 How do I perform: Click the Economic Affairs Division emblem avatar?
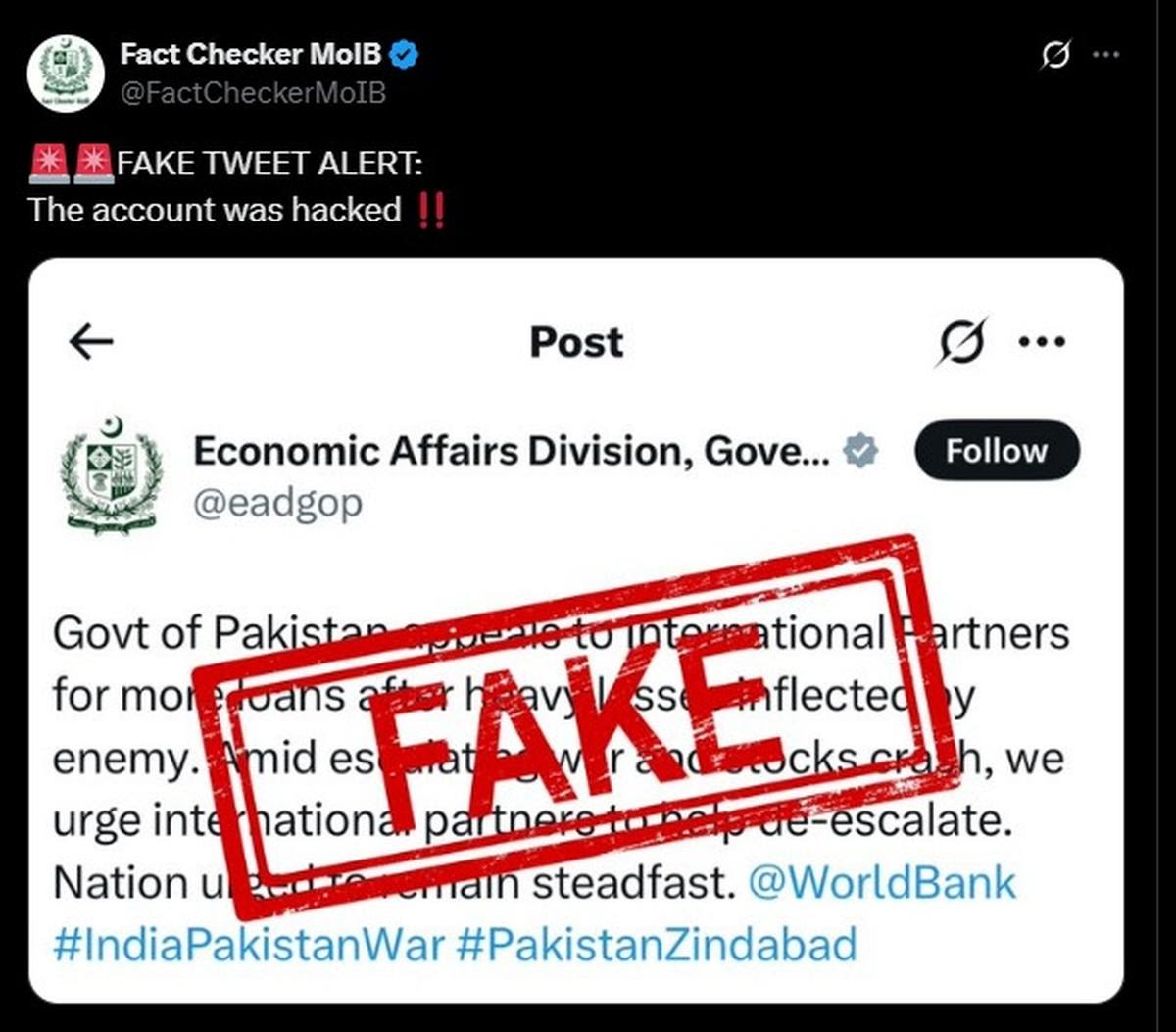coord(112,474)
